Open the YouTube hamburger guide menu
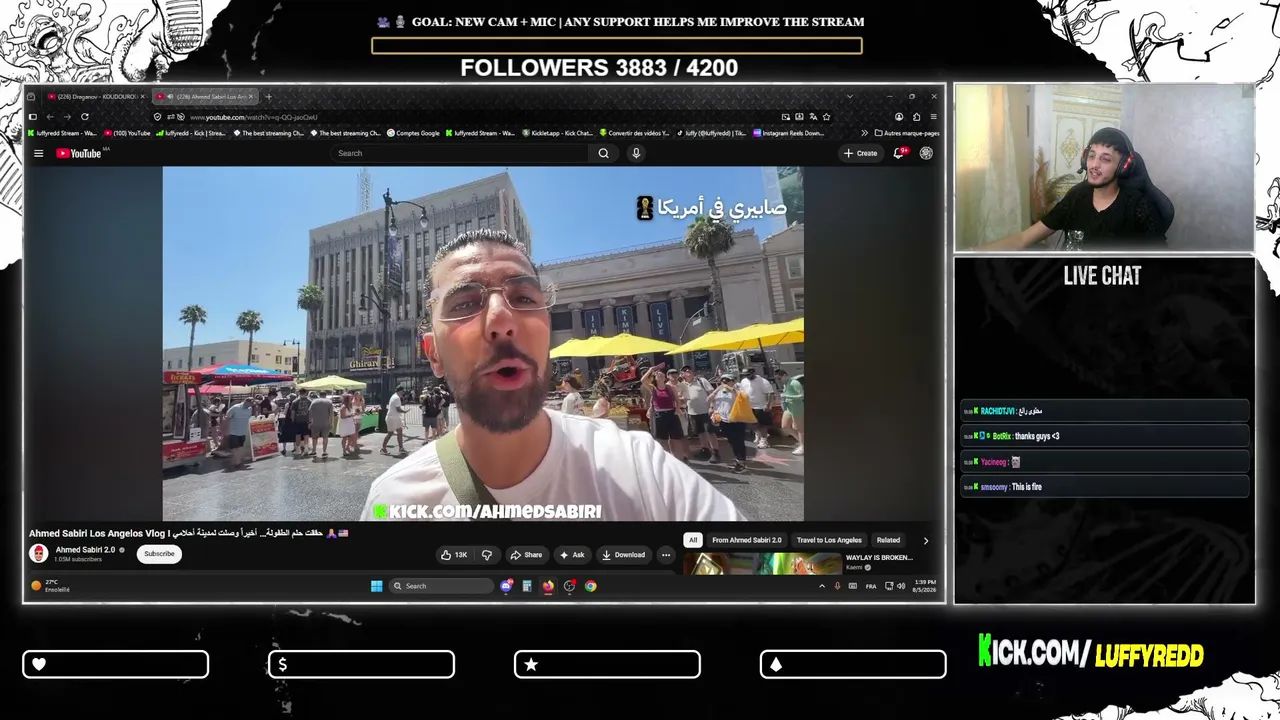The height and width of the screenshot is (720, 1280). [x=38, y=153]
